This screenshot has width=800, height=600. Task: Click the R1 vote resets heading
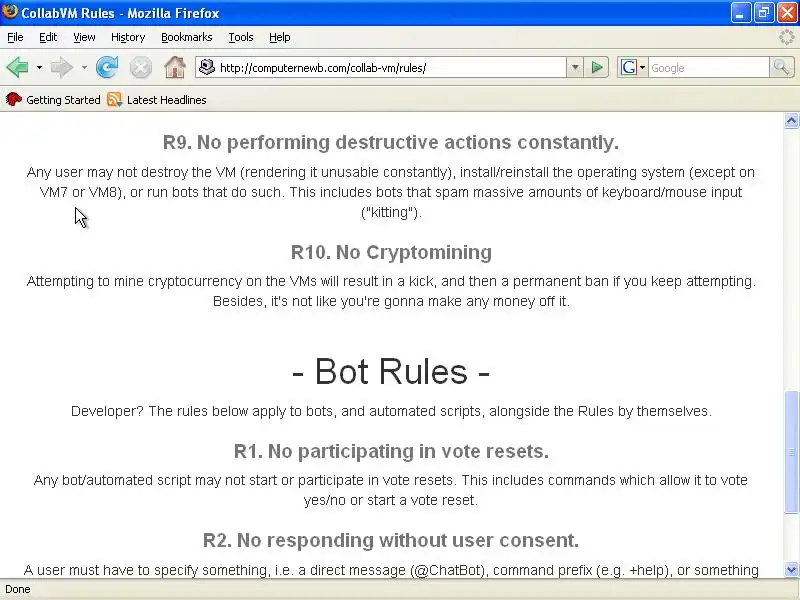[x=391, y=451]
